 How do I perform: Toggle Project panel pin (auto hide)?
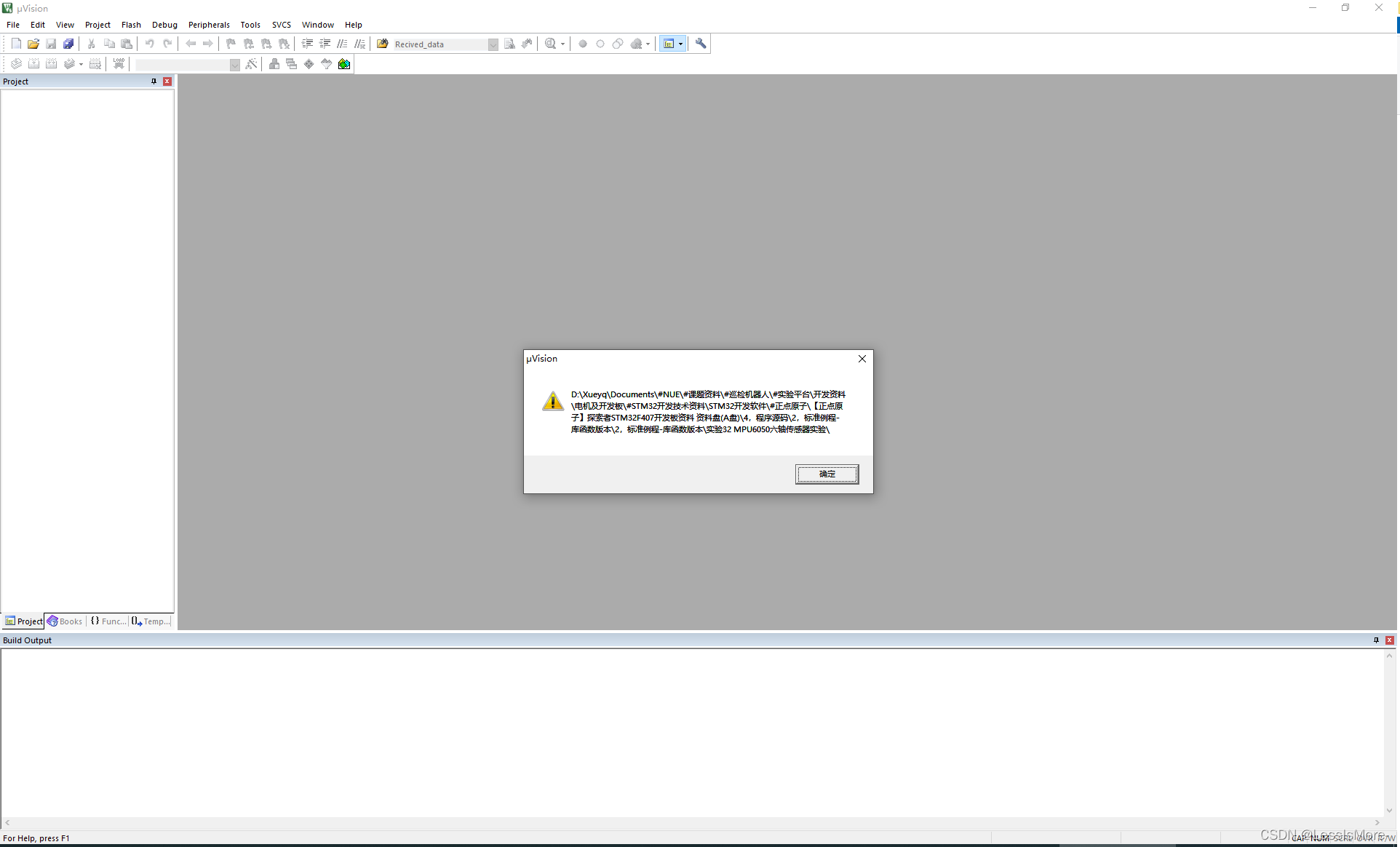pyautogui.click(x=154, y=81)
